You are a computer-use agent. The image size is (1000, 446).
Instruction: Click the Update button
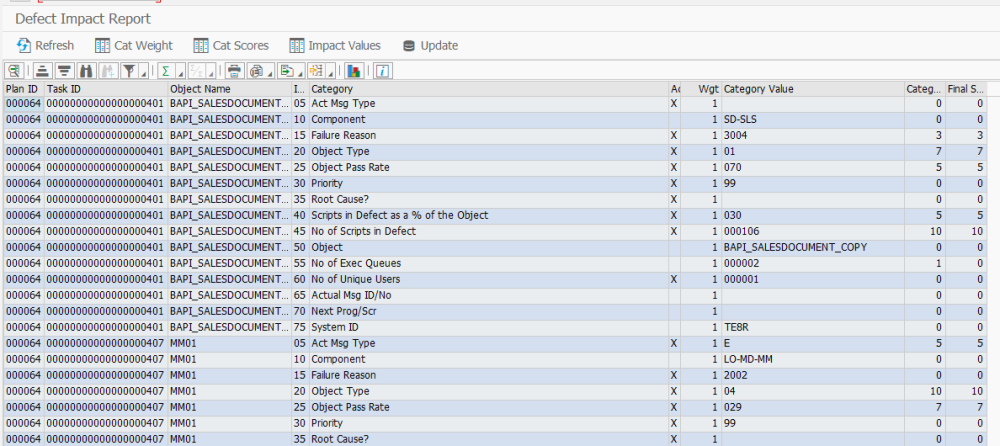click(x=430, y=45)
